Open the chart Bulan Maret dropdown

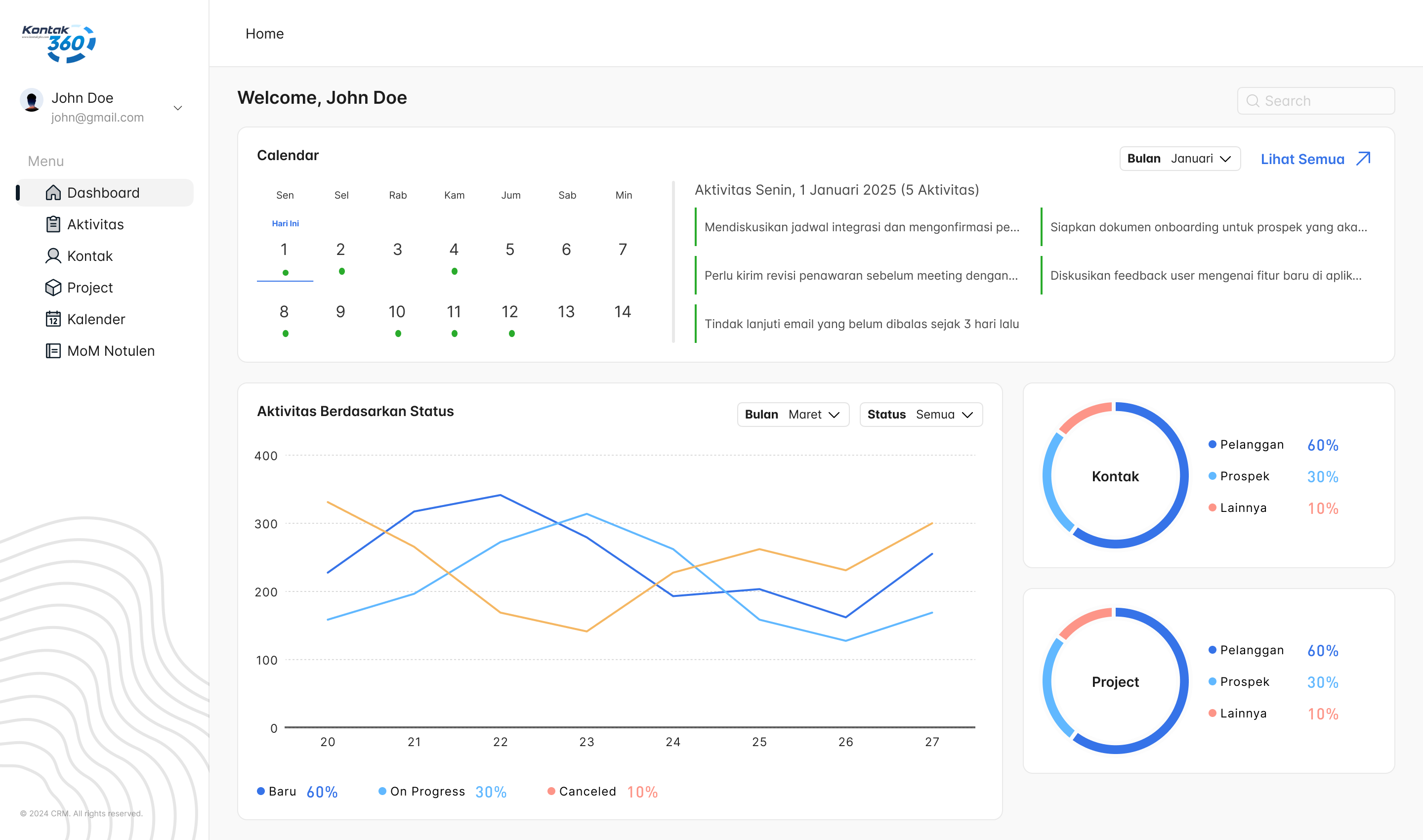click(793, 415)
